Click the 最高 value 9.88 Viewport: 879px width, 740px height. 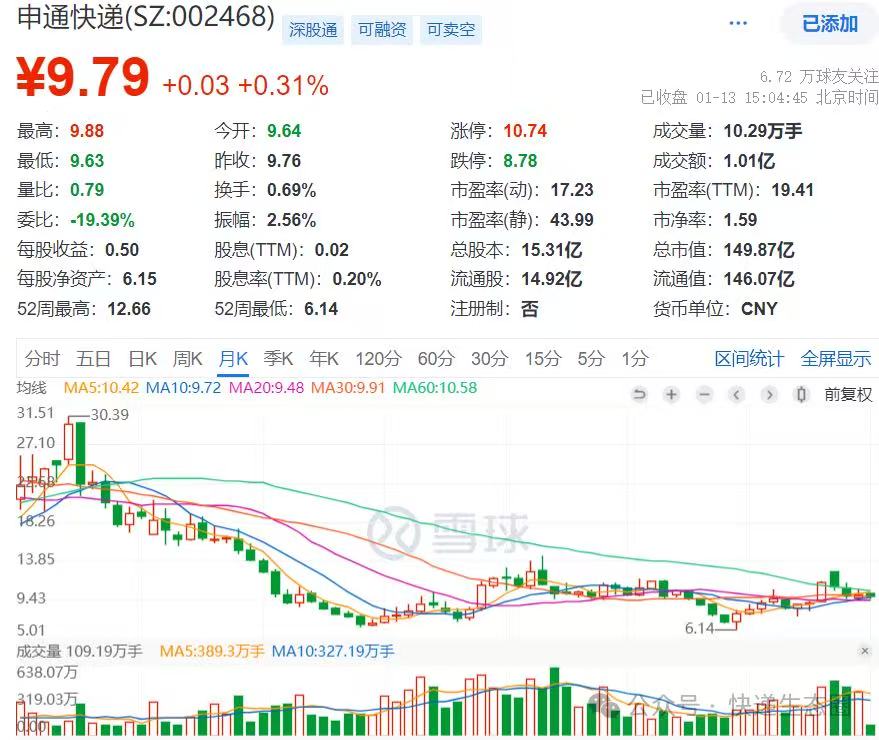coord(87,131)
